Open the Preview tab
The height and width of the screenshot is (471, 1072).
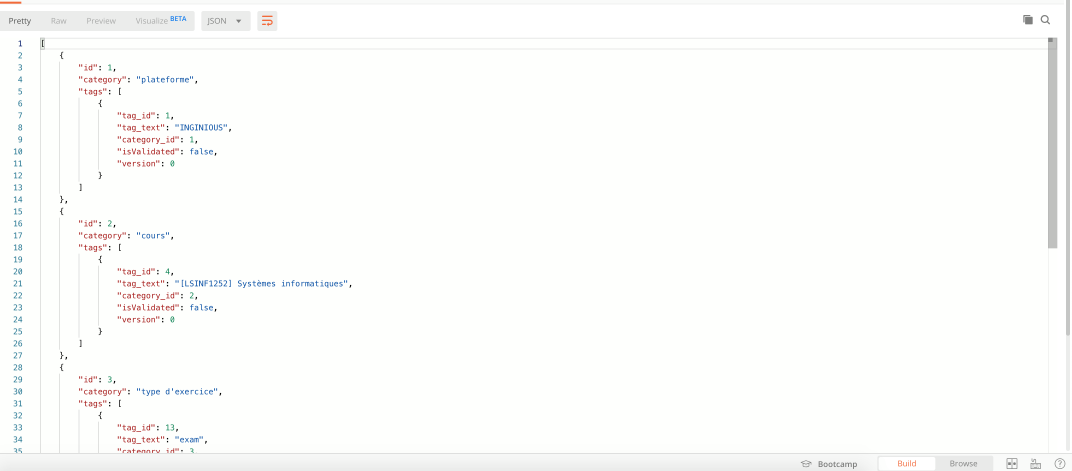101,21
